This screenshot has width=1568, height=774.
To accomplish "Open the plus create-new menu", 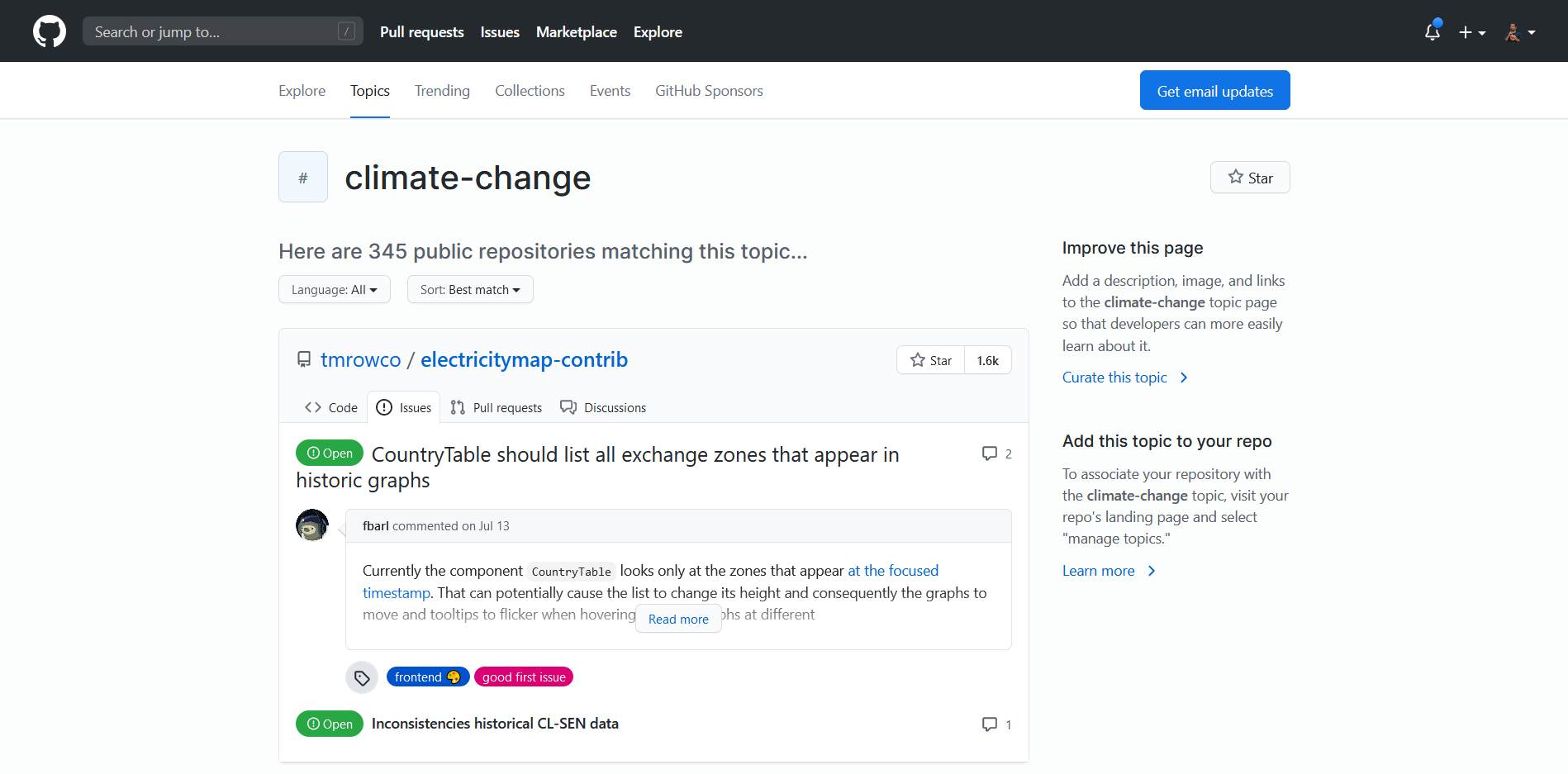I will click(x=1472, y=32).
